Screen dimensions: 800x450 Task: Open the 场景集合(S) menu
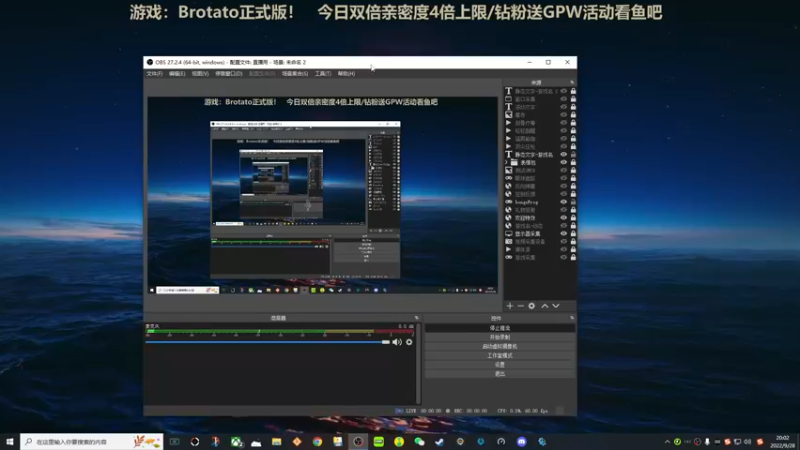click(x=295, y=73)
